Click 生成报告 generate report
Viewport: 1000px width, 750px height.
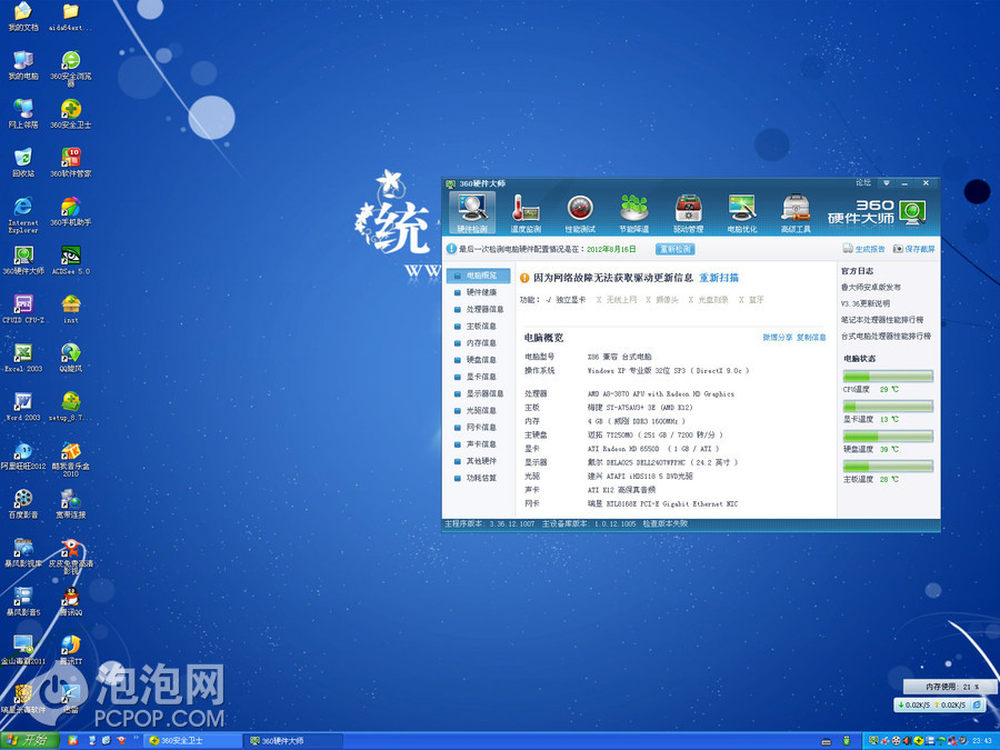pyautogui.click(x=864, y=249)
